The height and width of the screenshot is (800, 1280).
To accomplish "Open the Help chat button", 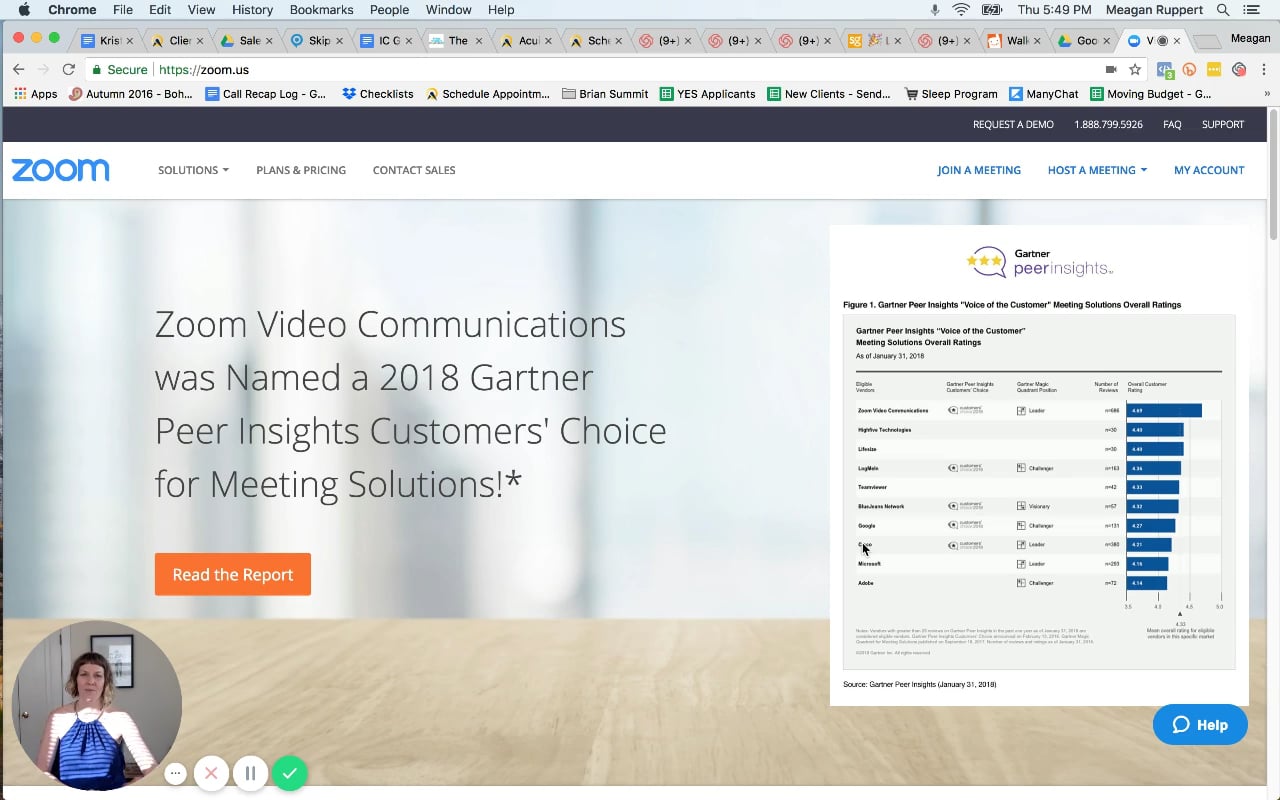I will click(x=1200, y=725).
